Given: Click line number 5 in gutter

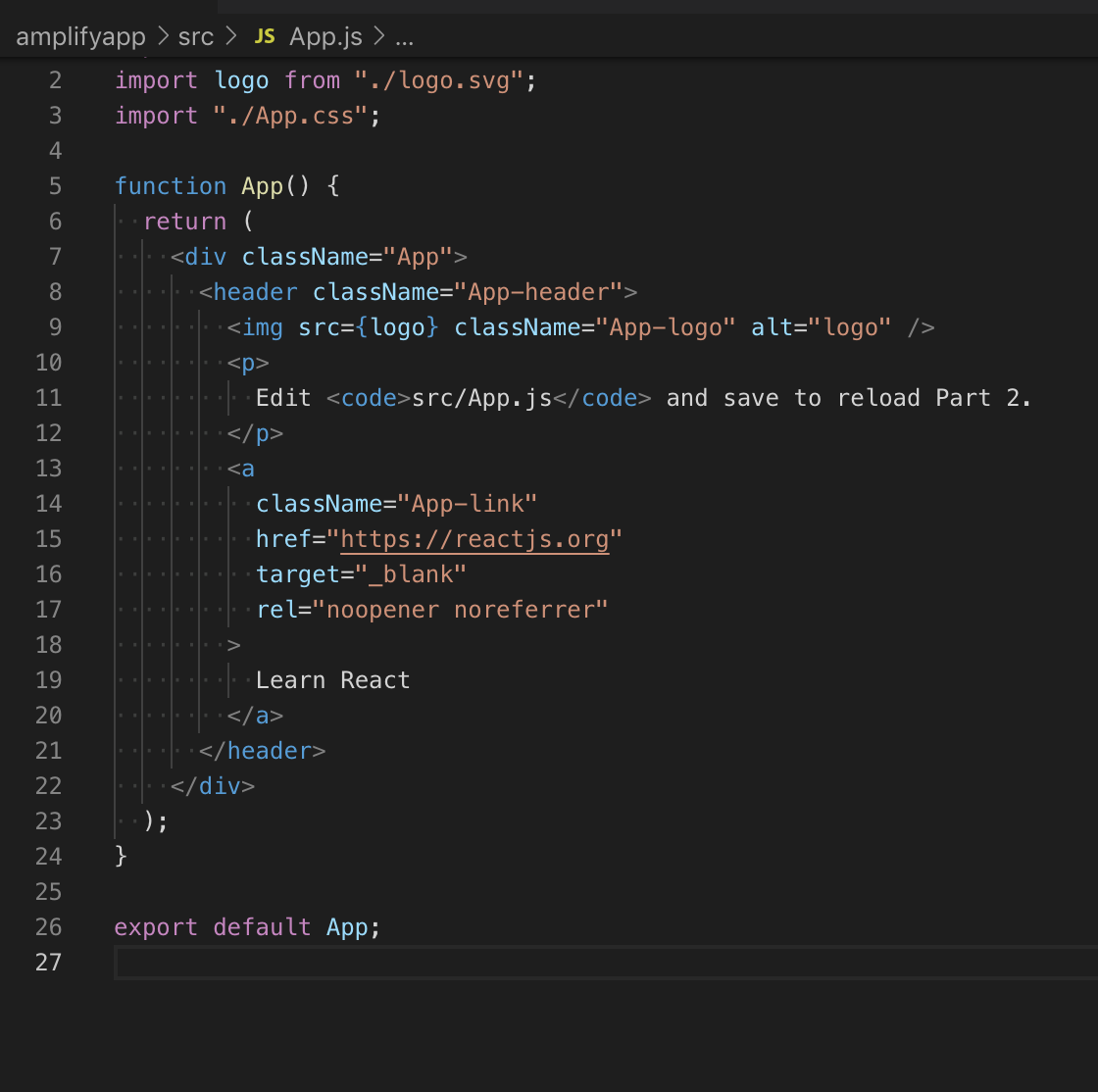Looking at the screenshot, I should coord(55,186).
